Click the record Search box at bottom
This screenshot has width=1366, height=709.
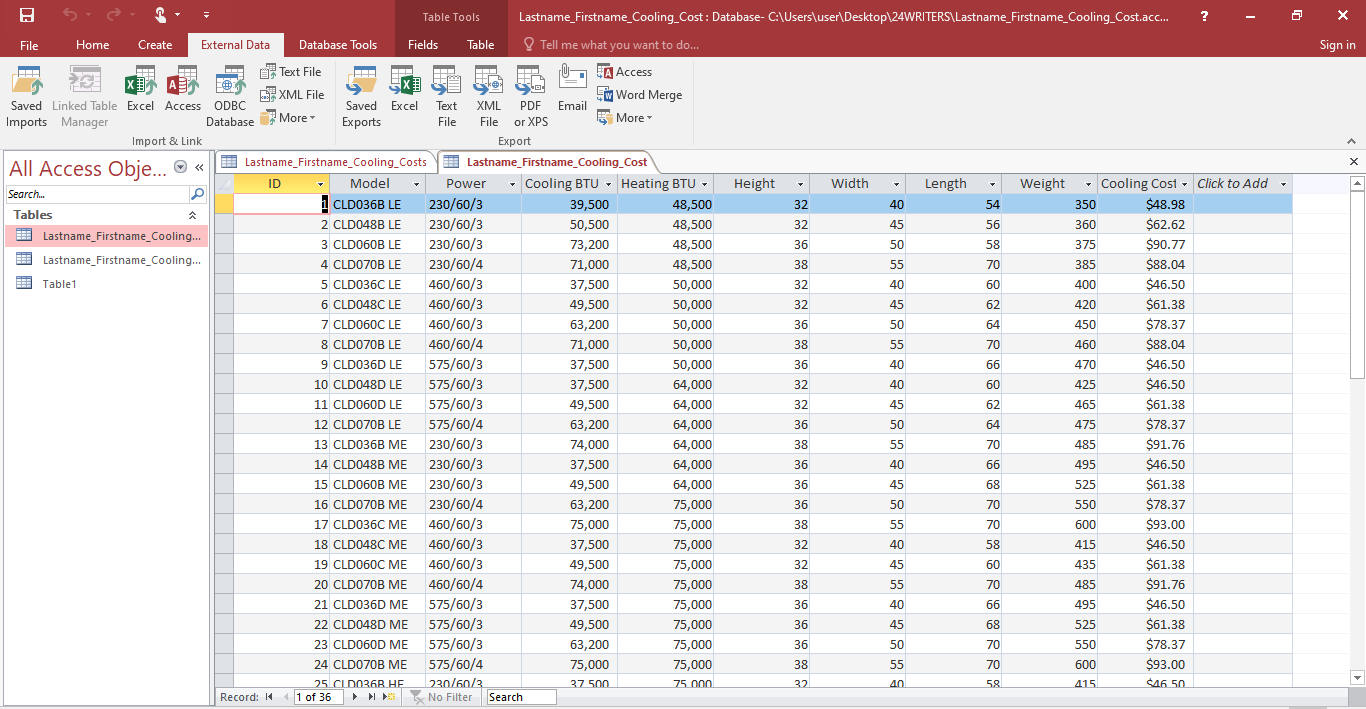coord(521,697)
